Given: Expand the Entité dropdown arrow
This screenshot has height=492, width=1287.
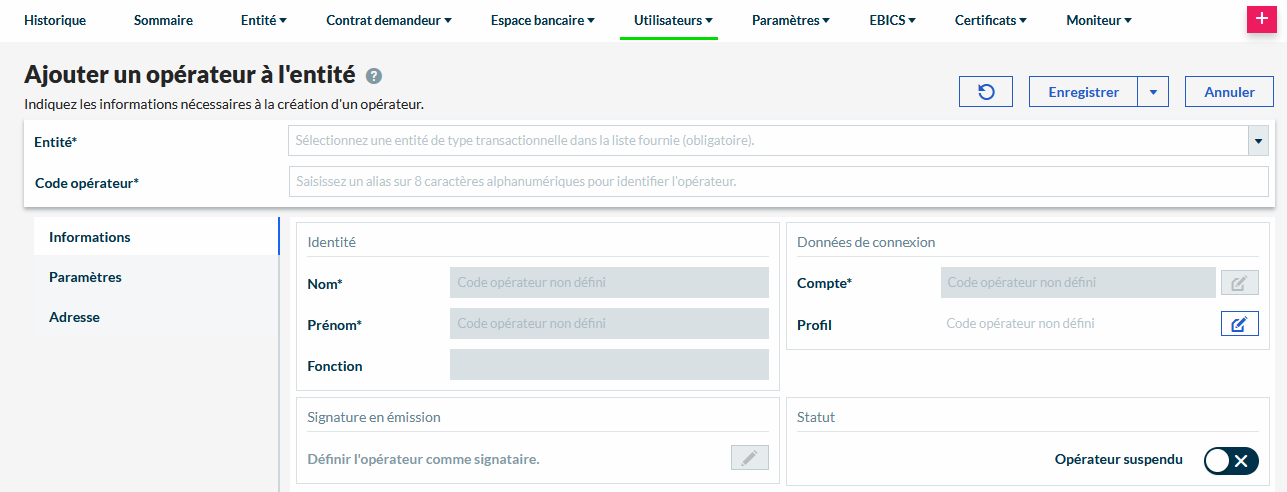Looking at the screenshot, I should point(1258,141).
